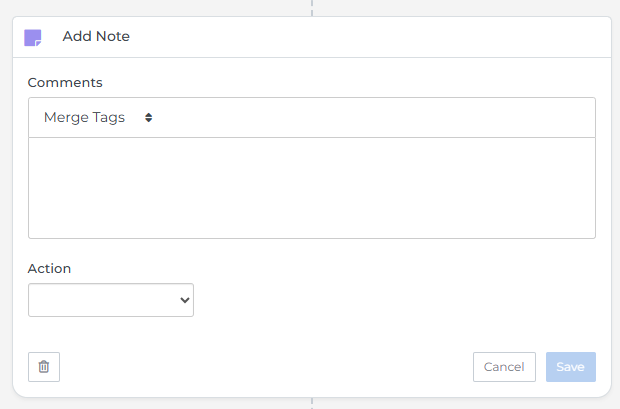620x409 pixels.
Task: Click the Comments field label
Action: pyautogui.click(x=65, y=82)
